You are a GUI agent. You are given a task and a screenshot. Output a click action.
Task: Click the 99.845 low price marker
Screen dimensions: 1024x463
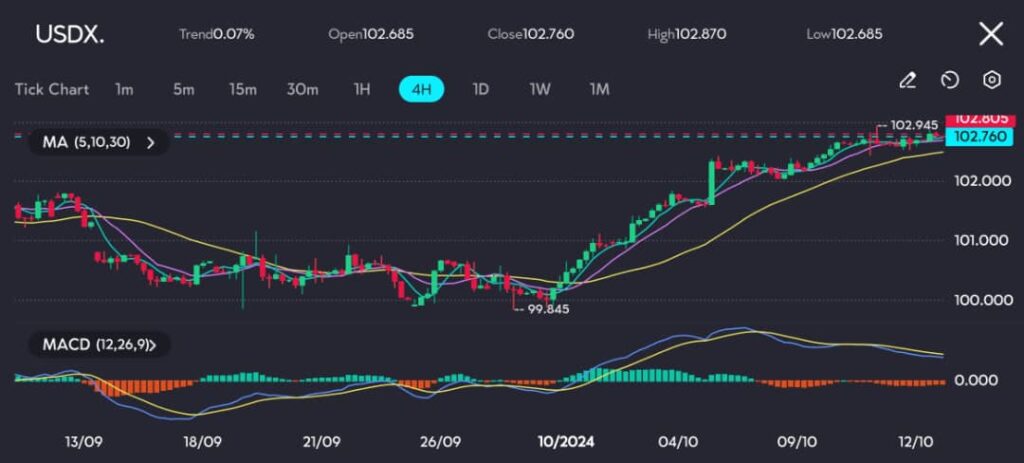click(548, 310)
